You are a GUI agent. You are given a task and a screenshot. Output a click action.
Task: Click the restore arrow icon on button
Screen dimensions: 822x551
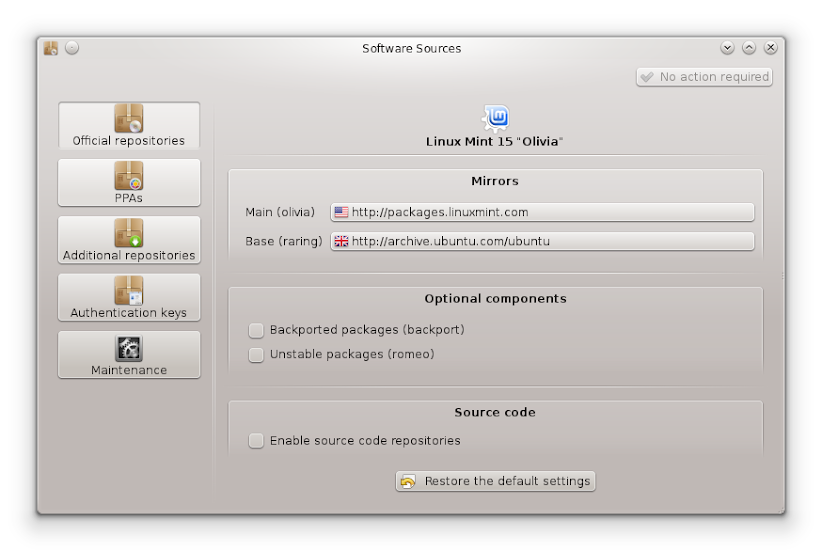(408, 481)
